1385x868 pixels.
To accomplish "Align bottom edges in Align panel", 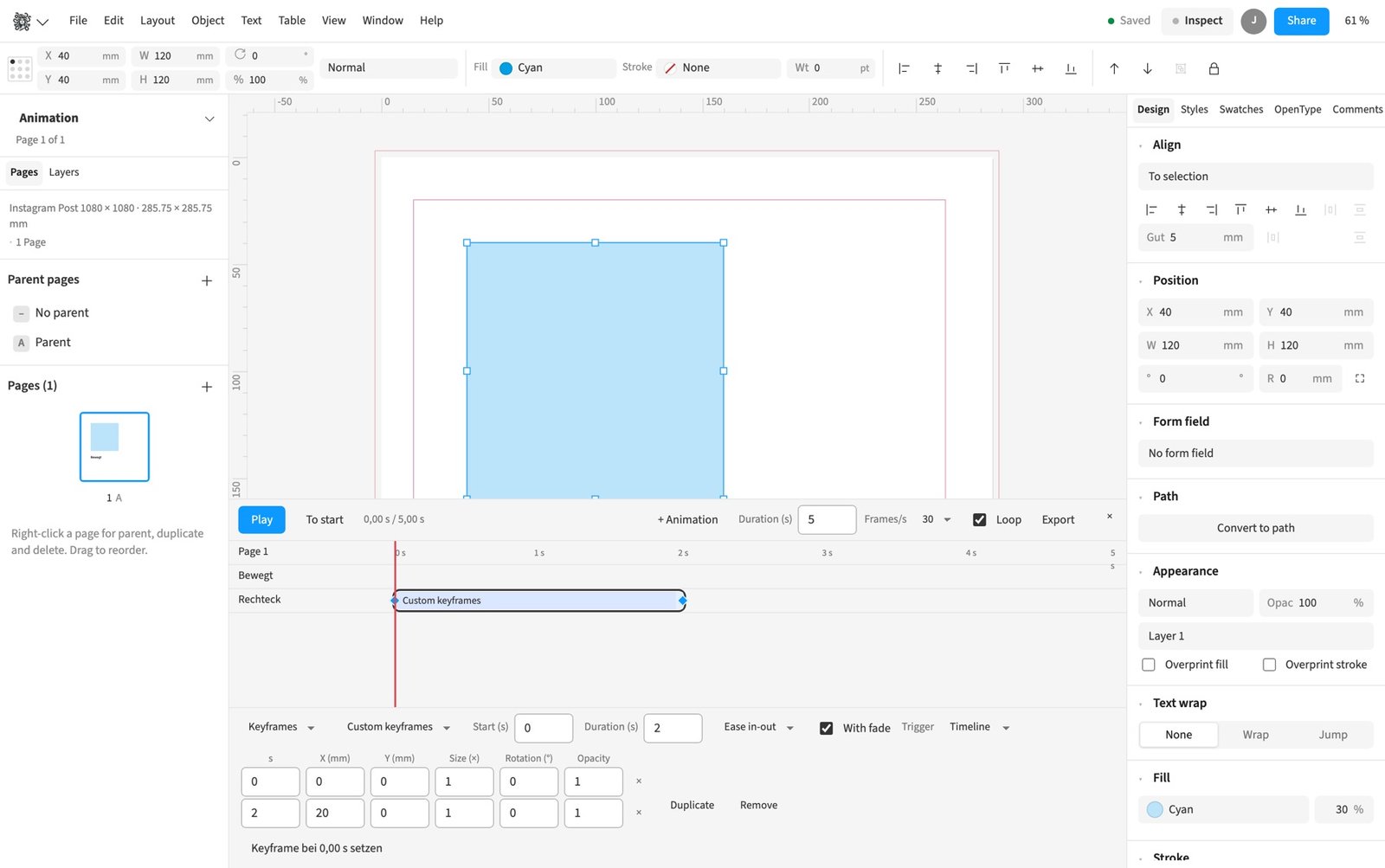I will click(1300, 209).
